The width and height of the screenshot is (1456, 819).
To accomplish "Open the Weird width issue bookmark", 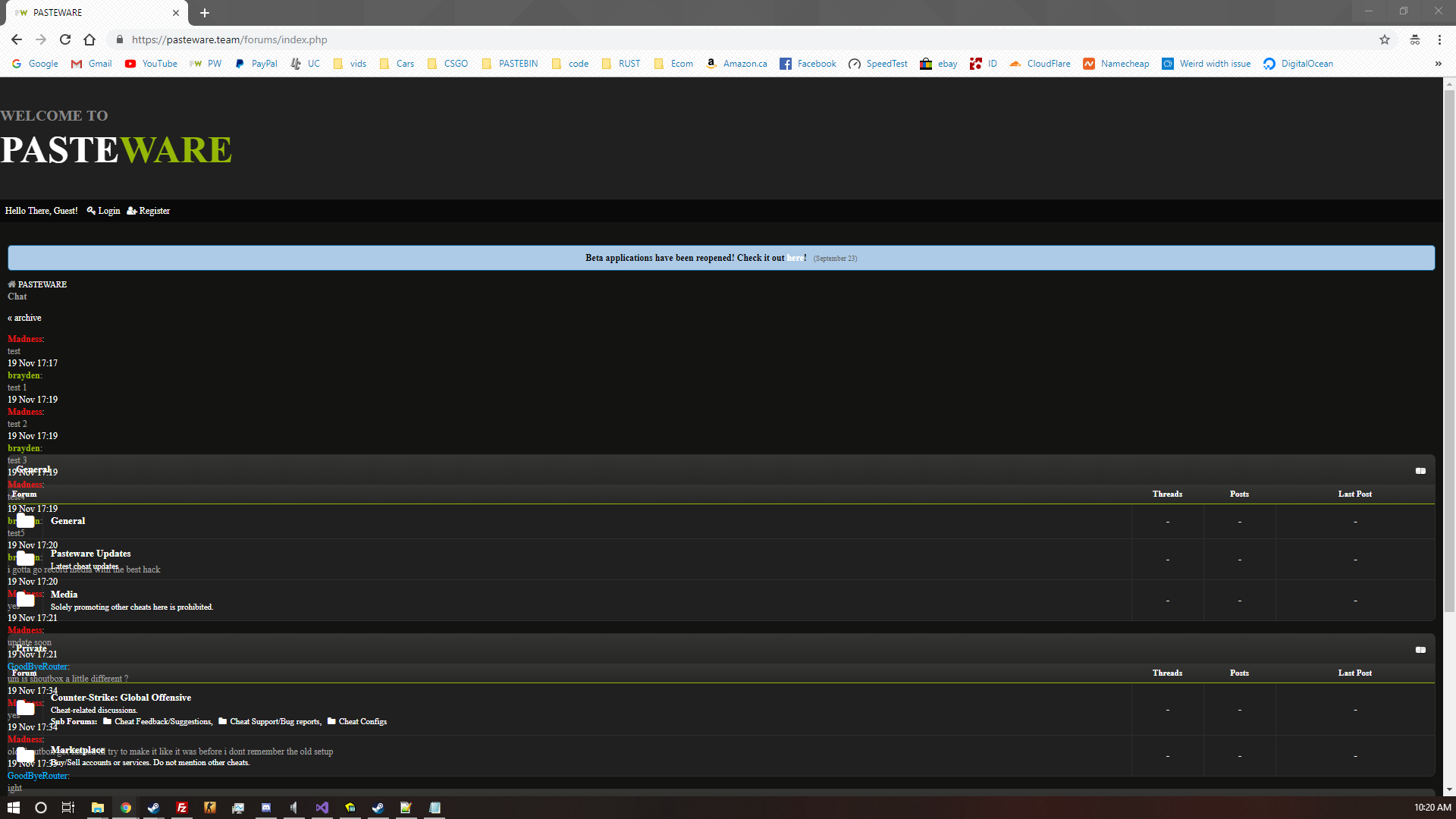I will point(1207,64).
